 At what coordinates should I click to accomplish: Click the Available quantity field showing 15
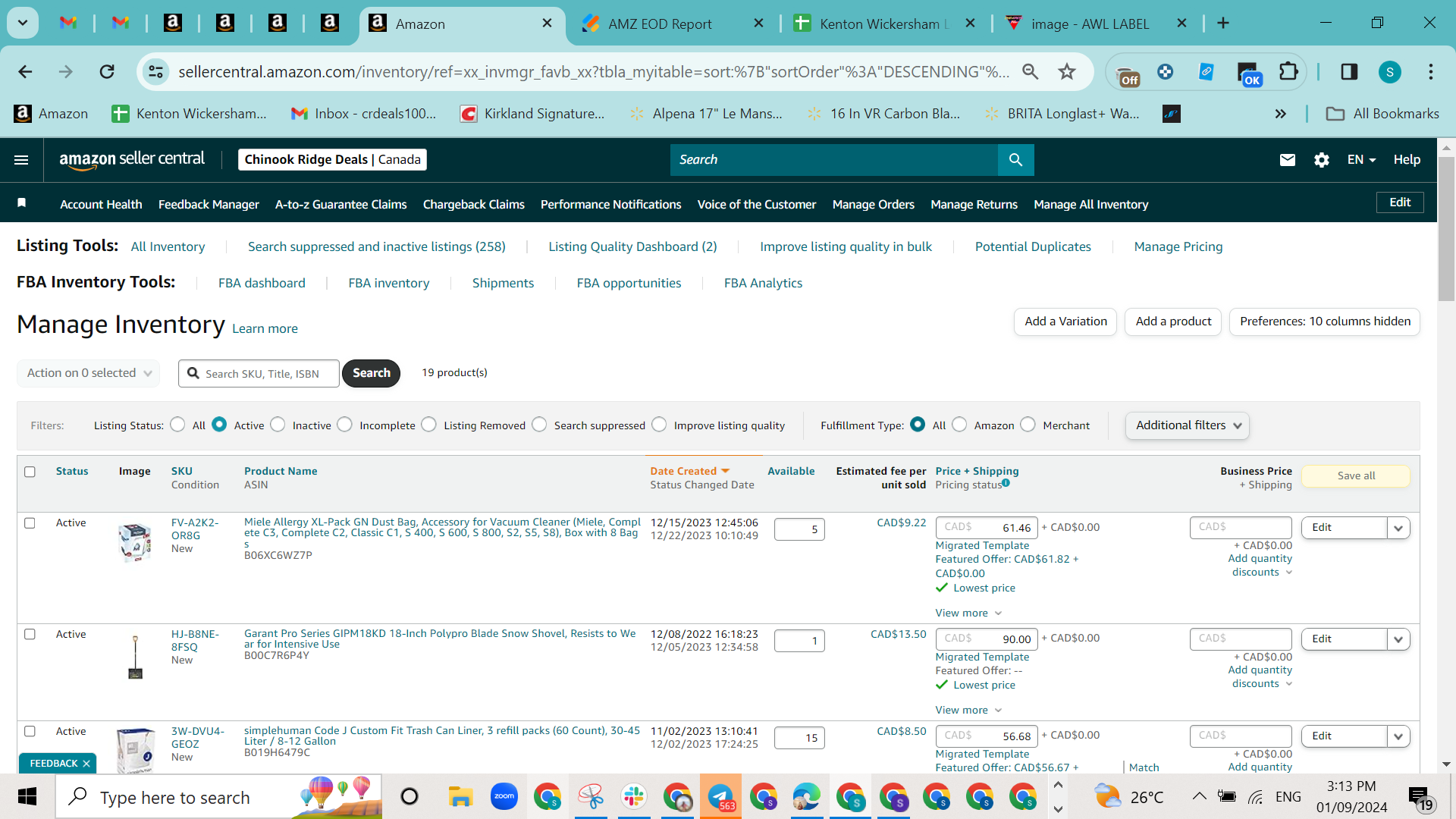click(x=799, y=738)
